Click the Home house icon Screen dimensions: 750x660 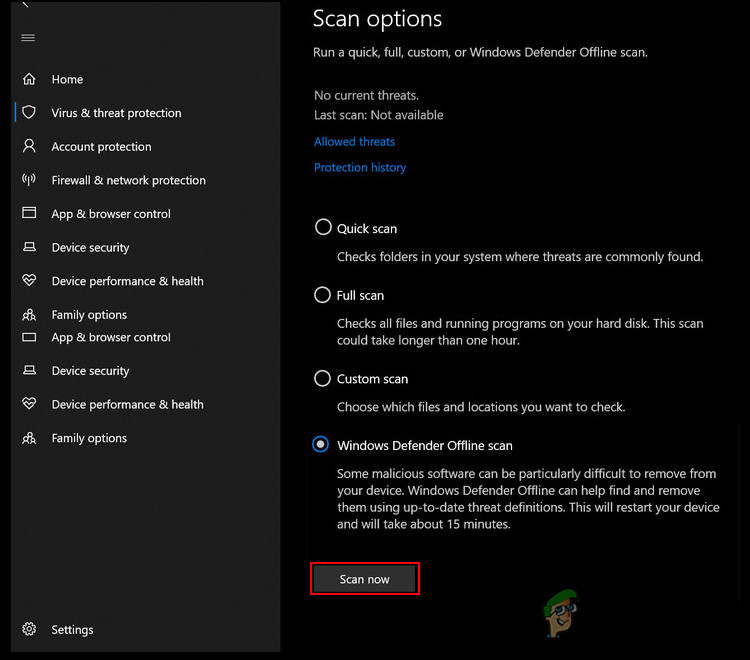(29, 79)
